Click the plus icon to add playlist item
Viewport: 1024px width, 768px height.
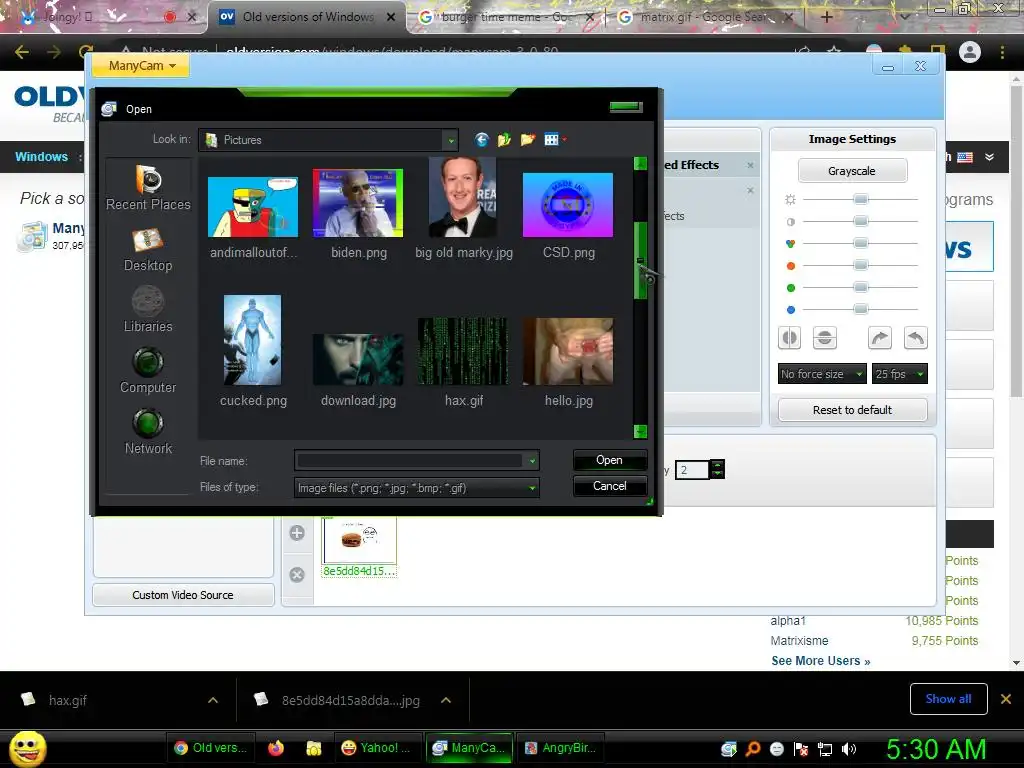(x=297, y=533)
